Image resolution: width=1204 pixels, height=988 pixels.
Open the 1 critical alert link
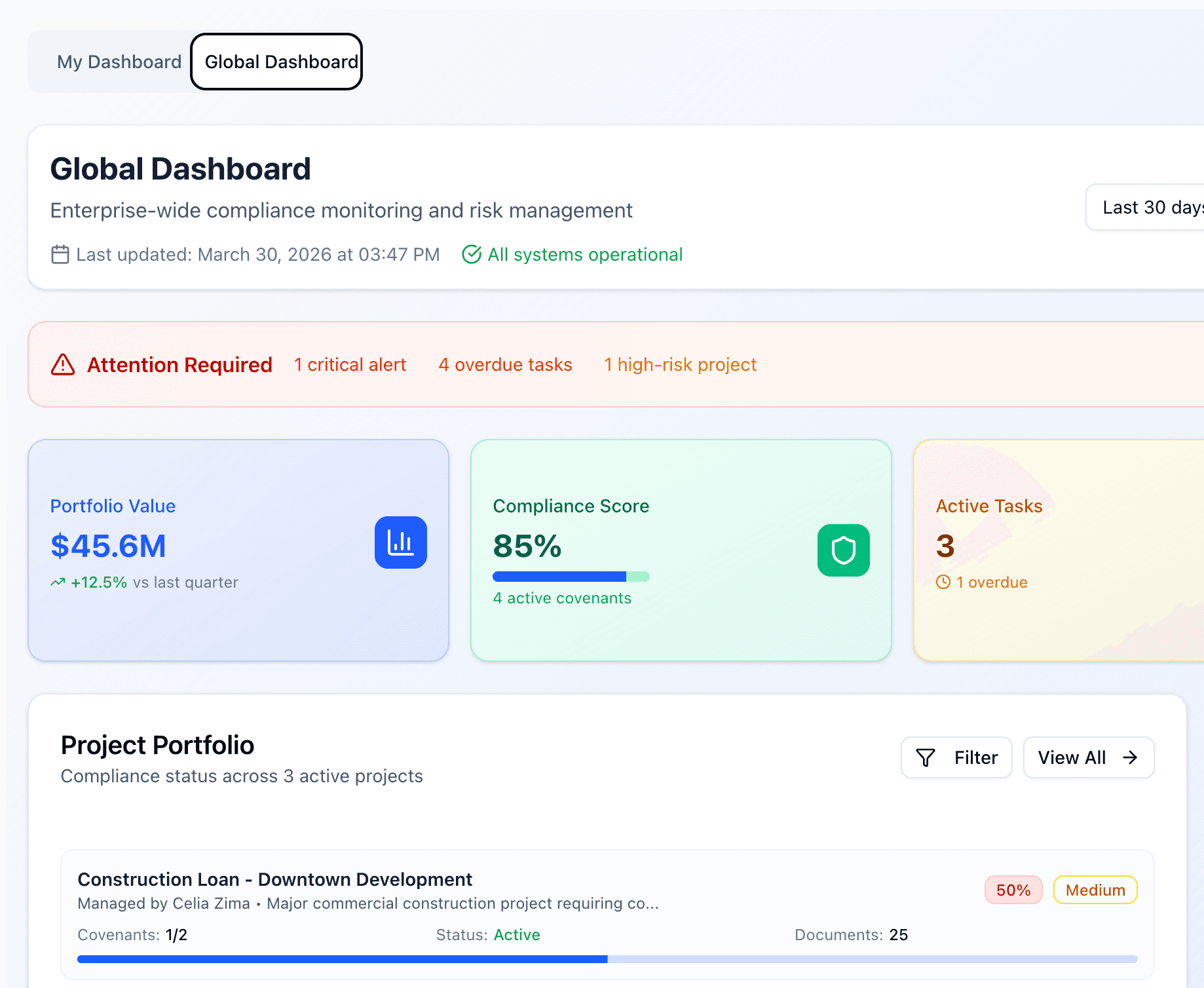(x=350, y=365)
